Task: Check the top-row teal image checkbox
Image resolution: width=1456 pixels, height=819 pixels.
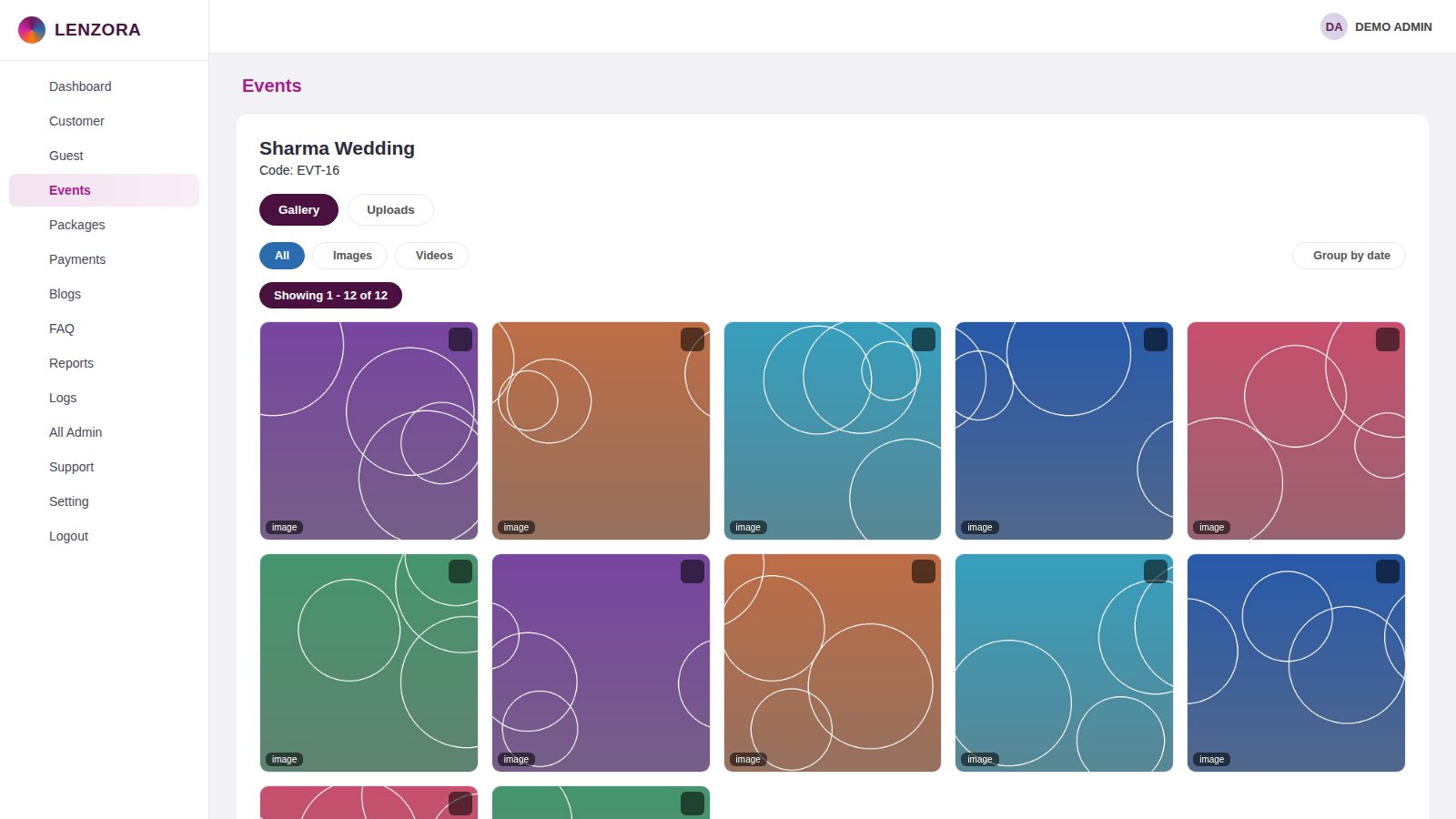Action: pyautogui.click(x=924, y=339)
